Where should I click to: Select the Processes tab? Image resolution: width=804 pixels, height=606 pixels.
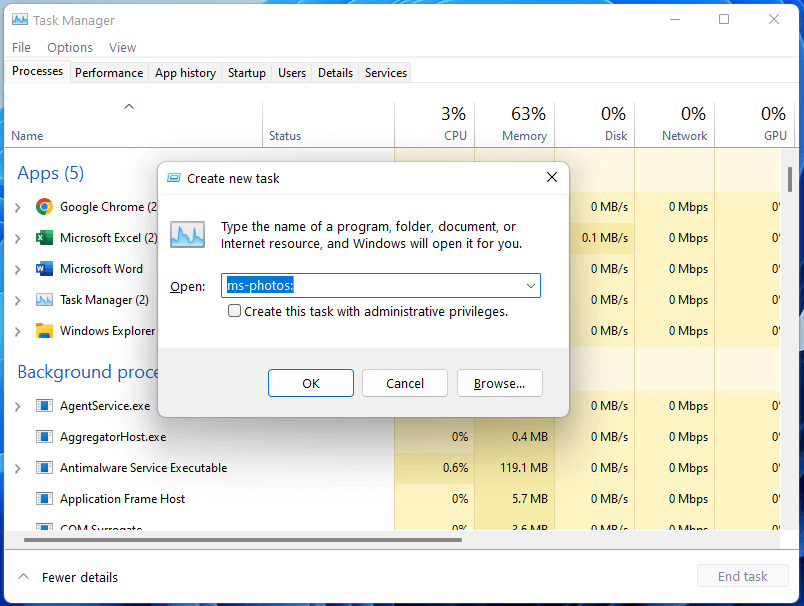[x=37, y=71]
